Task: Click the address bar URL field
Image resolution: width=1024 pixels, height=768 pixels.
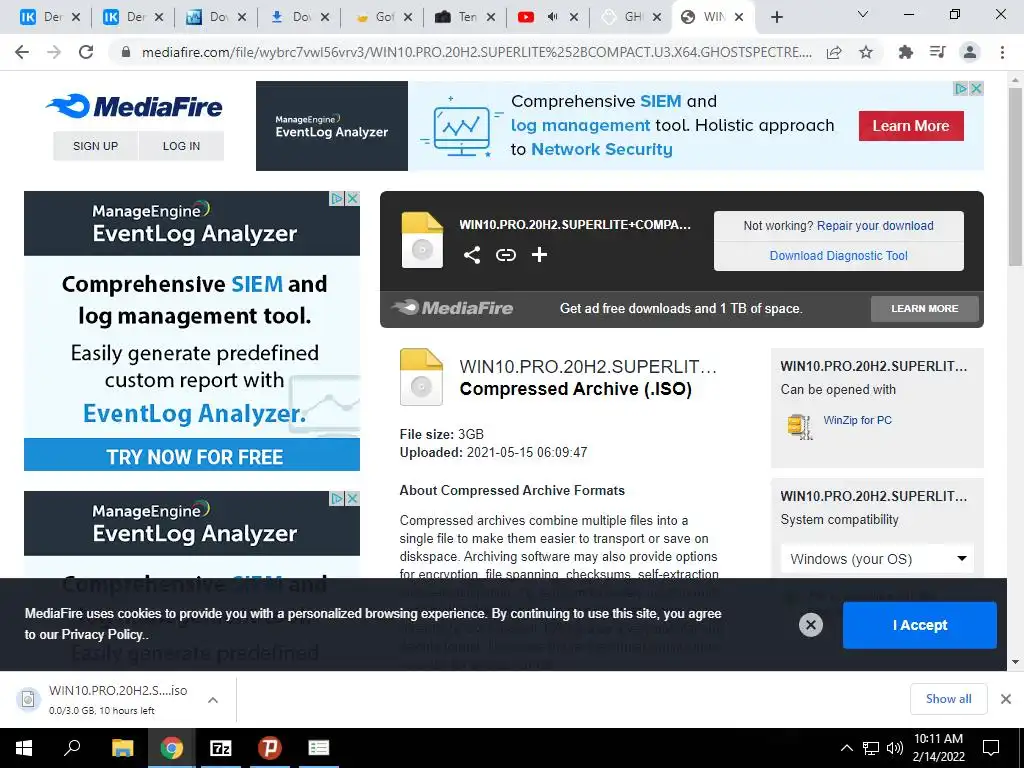Action: tap(477, 52)
